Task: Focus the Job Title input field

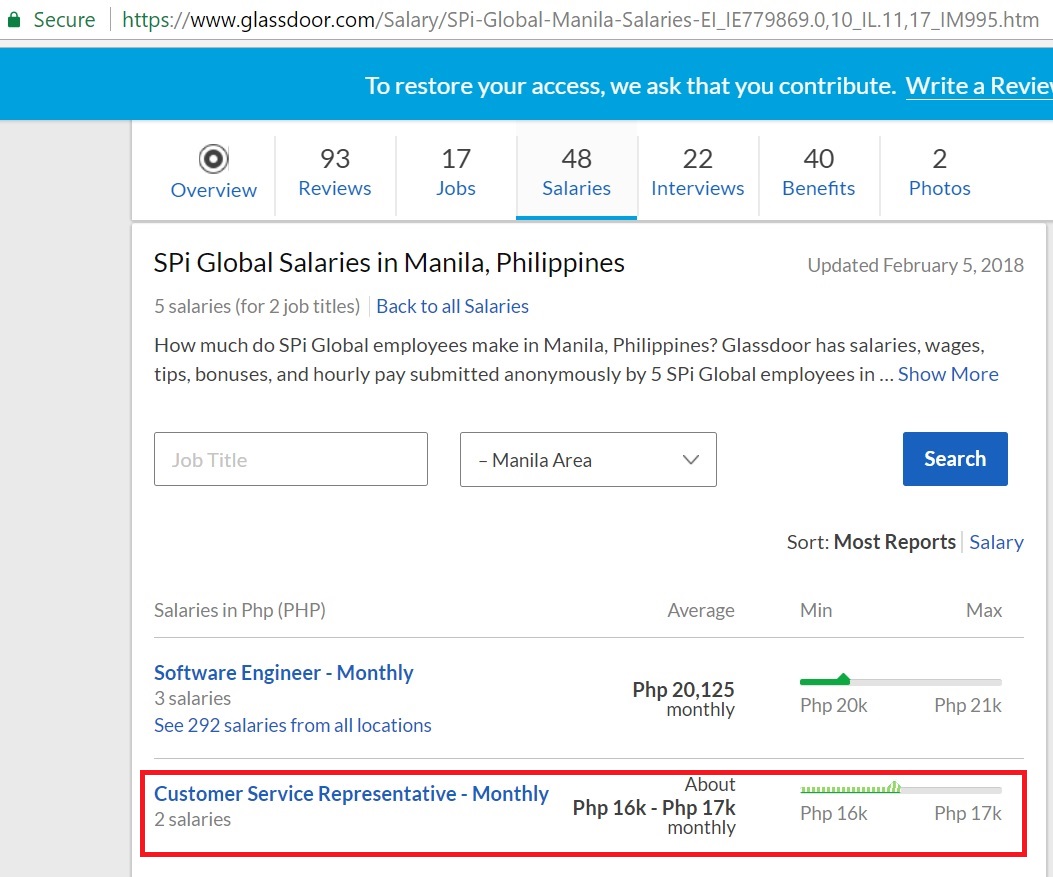Action: coord(291,459)
